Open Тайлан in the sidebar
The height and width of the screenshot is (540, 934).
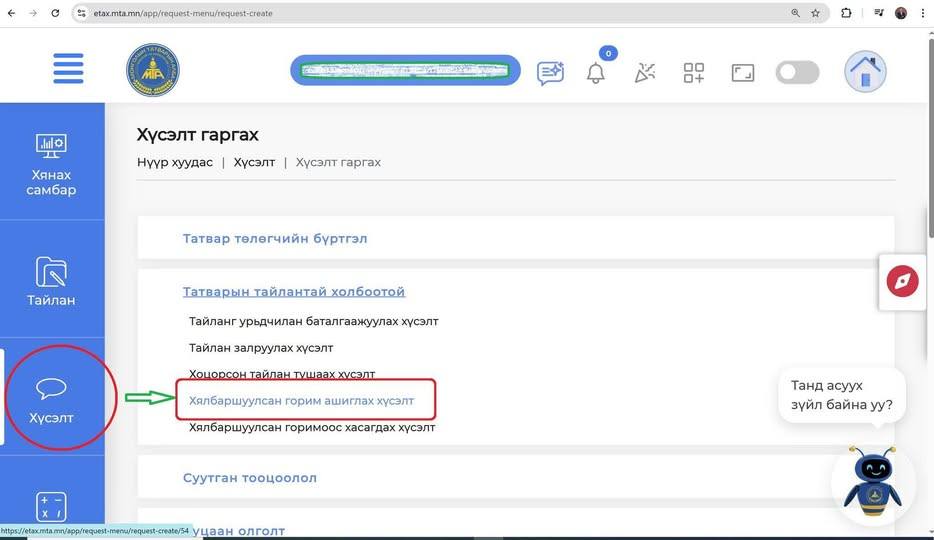coord(52,281)
